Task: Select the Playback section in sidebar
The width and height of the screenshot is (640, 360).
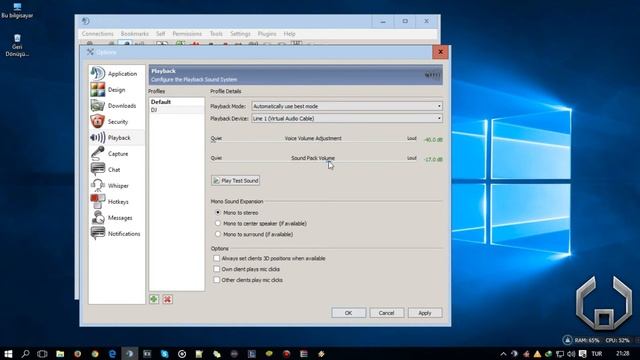Action: pos(116,138)
